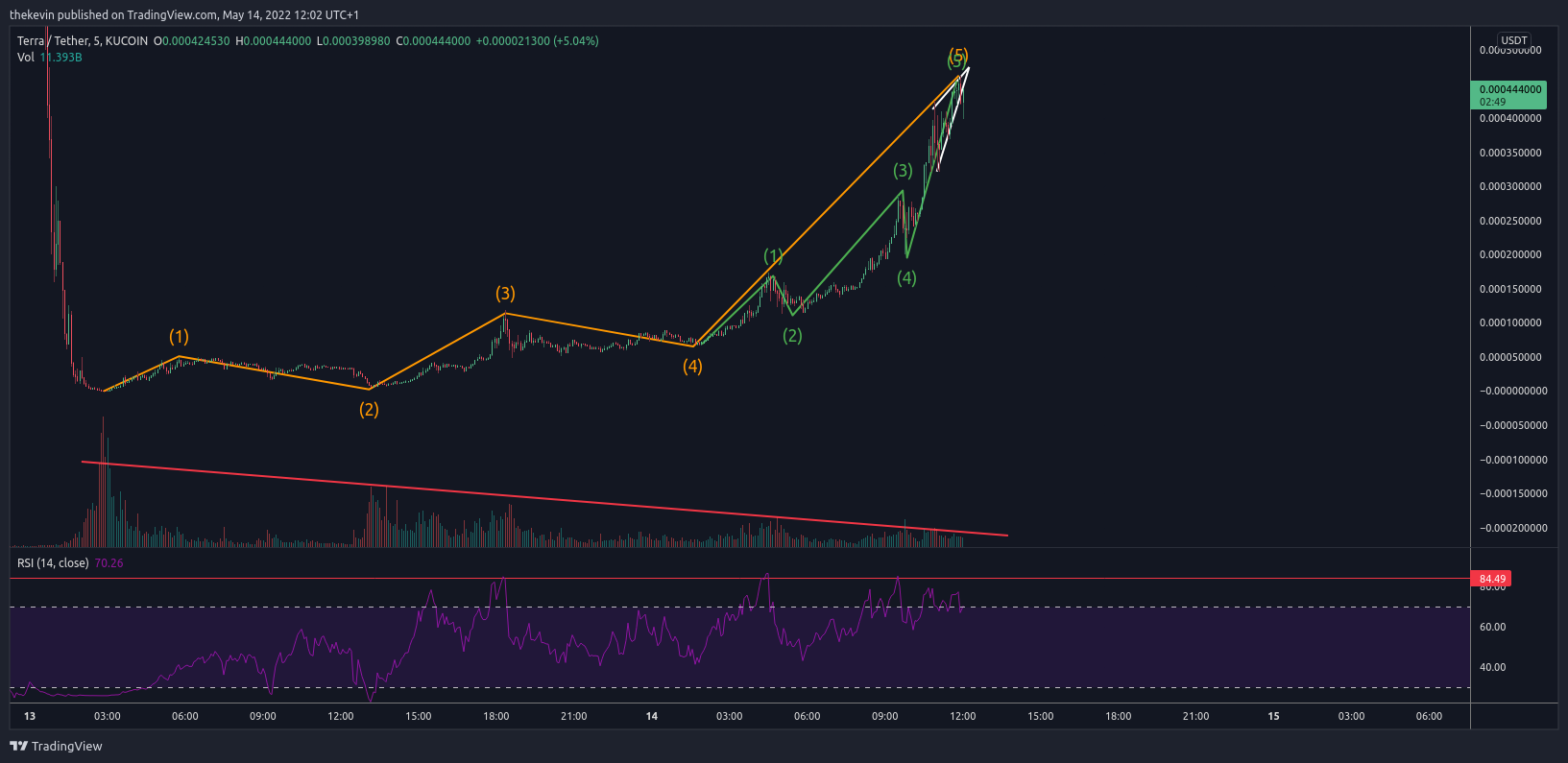
Task: Click the Vol 11.393B indicator legend
Action: tap(50, 58)
